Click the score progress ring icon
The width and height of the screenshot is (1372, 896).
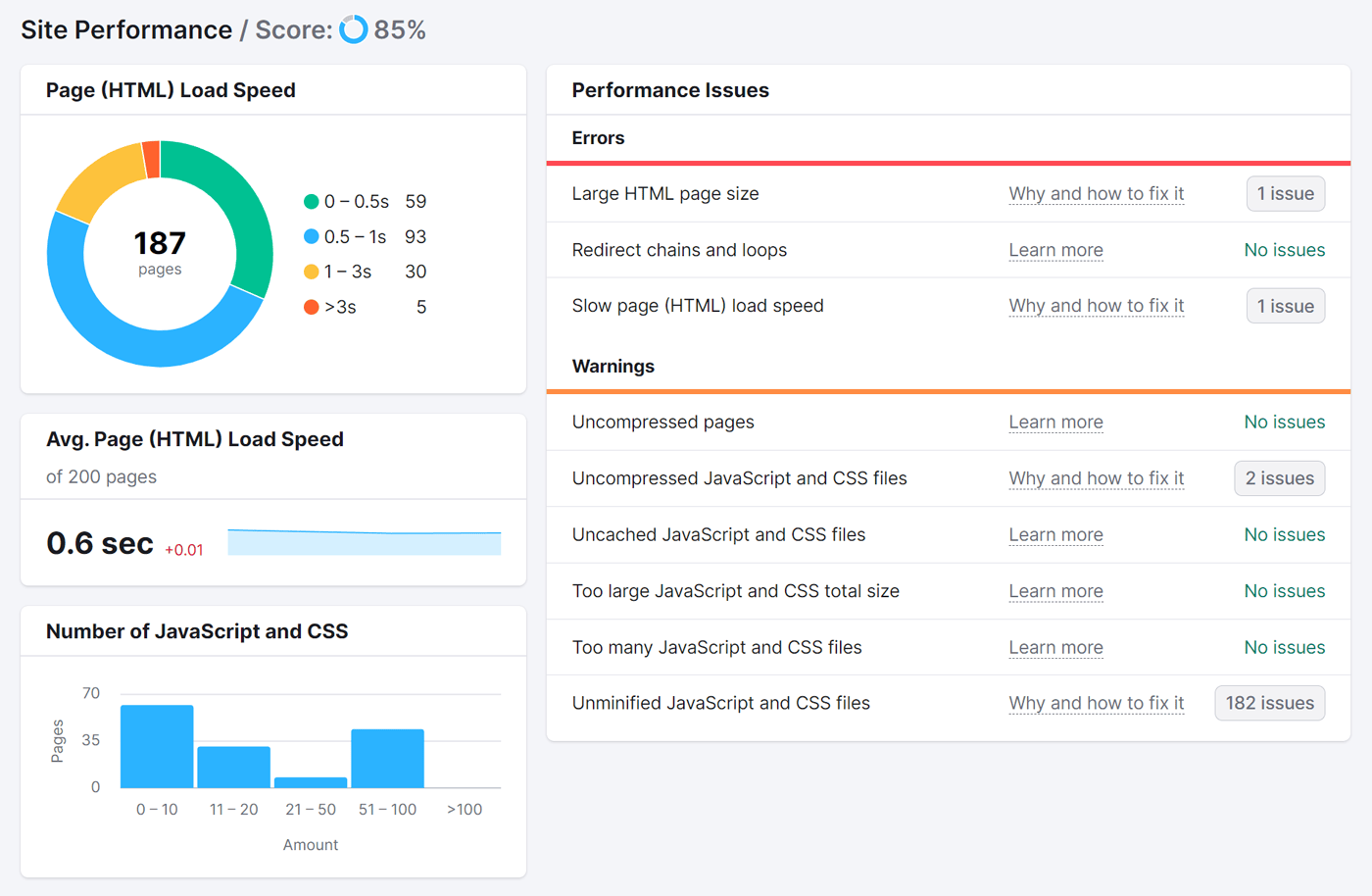[353, 29]
